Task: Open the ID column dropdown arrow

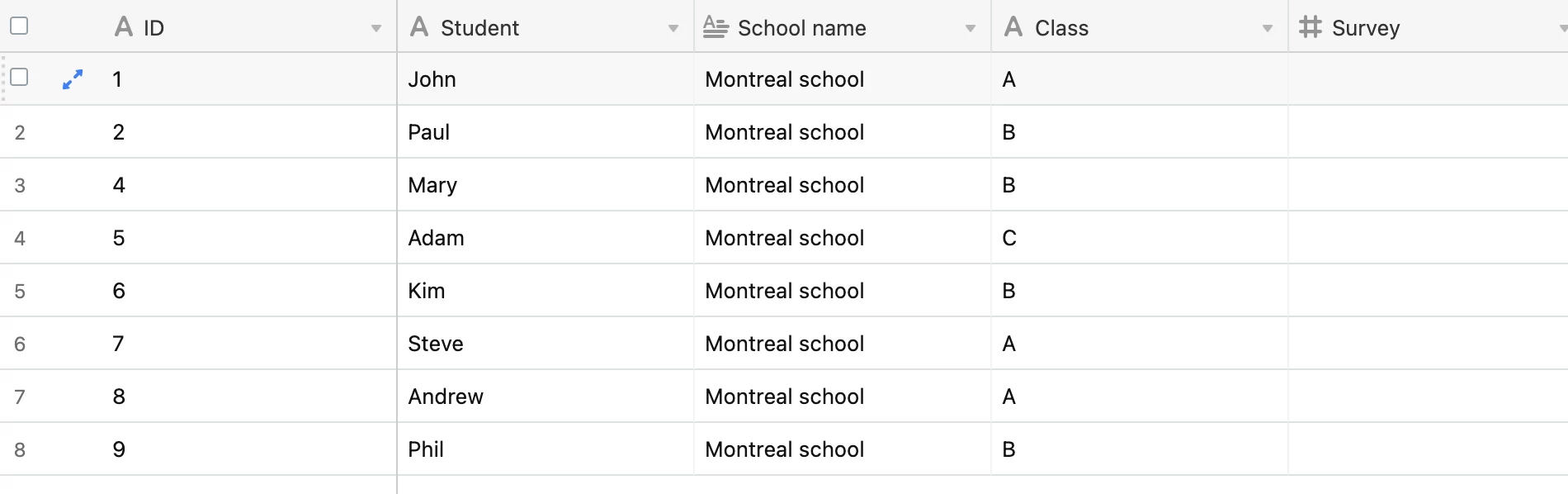Action: point(376,29)
